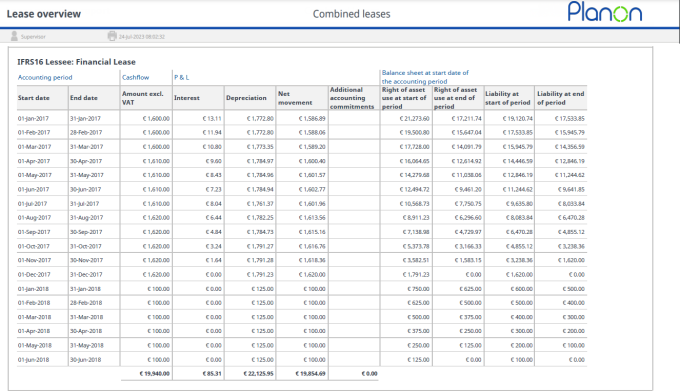680x391 pixels.
Task: Select the 01-Nov-2017 start date cell
Action: pyautogui.click(x=34, y=260)
